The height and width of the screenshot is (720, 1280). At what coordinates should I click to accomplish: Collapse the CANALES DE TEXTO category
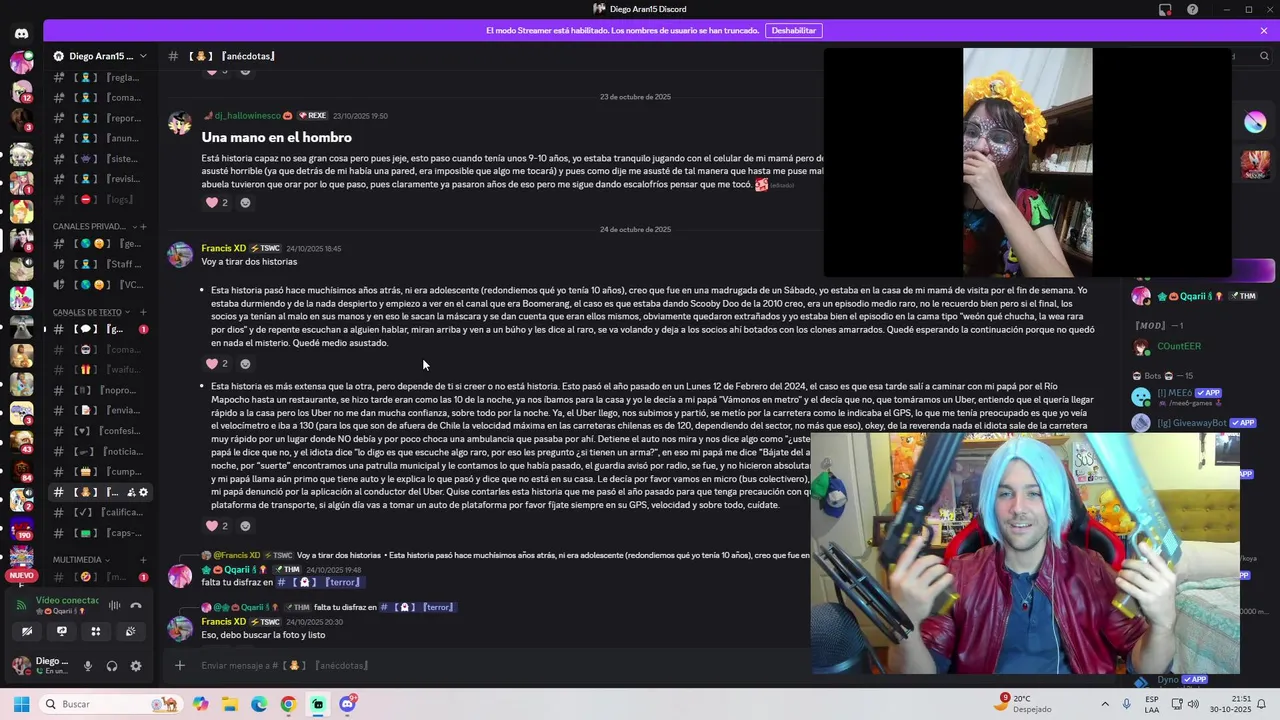(88, 312)
